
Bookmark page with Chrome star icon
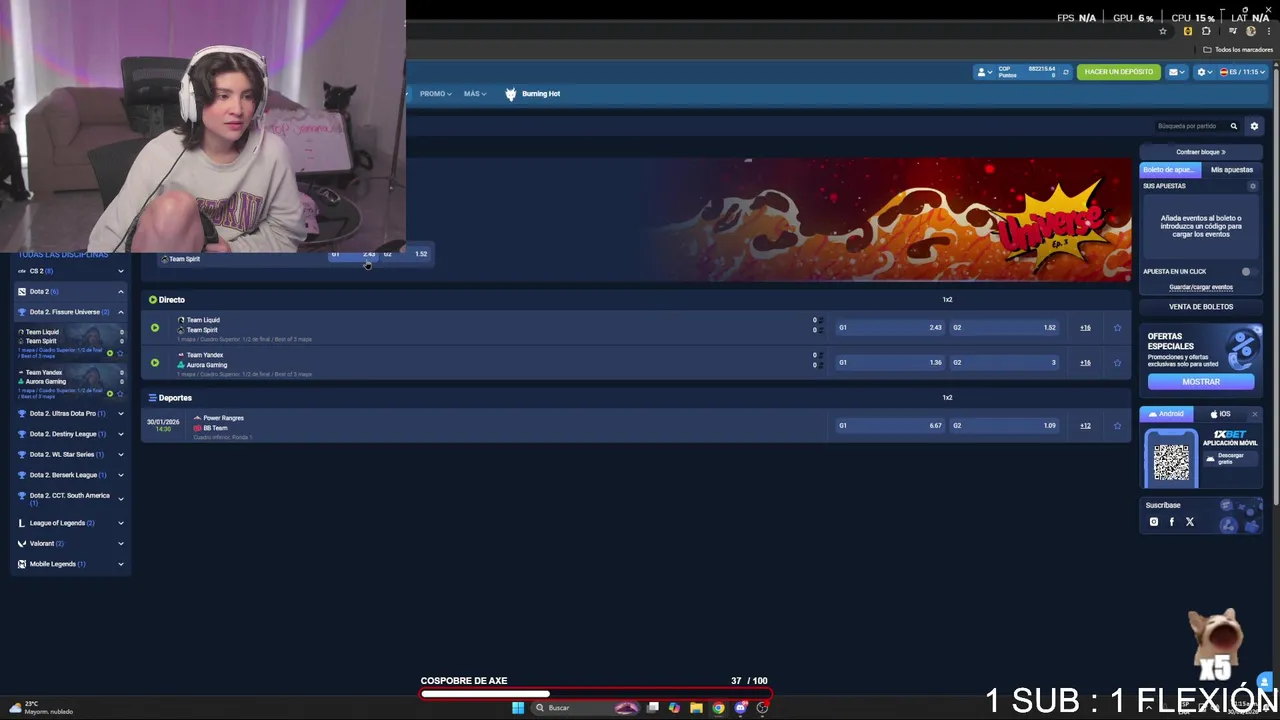pos(1163,31)
